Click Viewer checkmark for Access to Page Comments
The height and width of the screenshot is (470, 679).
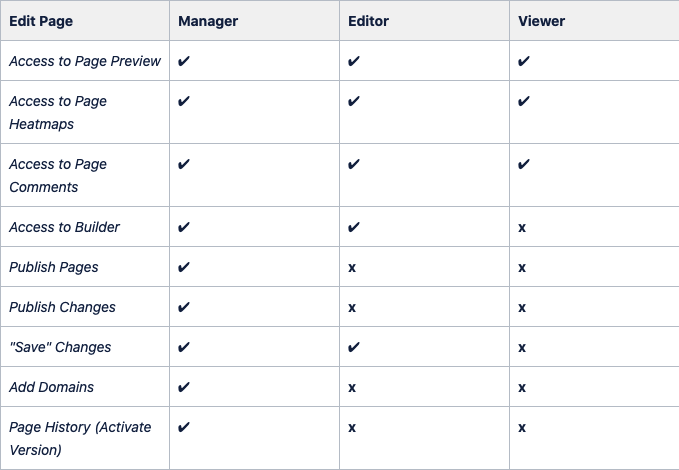524,164
